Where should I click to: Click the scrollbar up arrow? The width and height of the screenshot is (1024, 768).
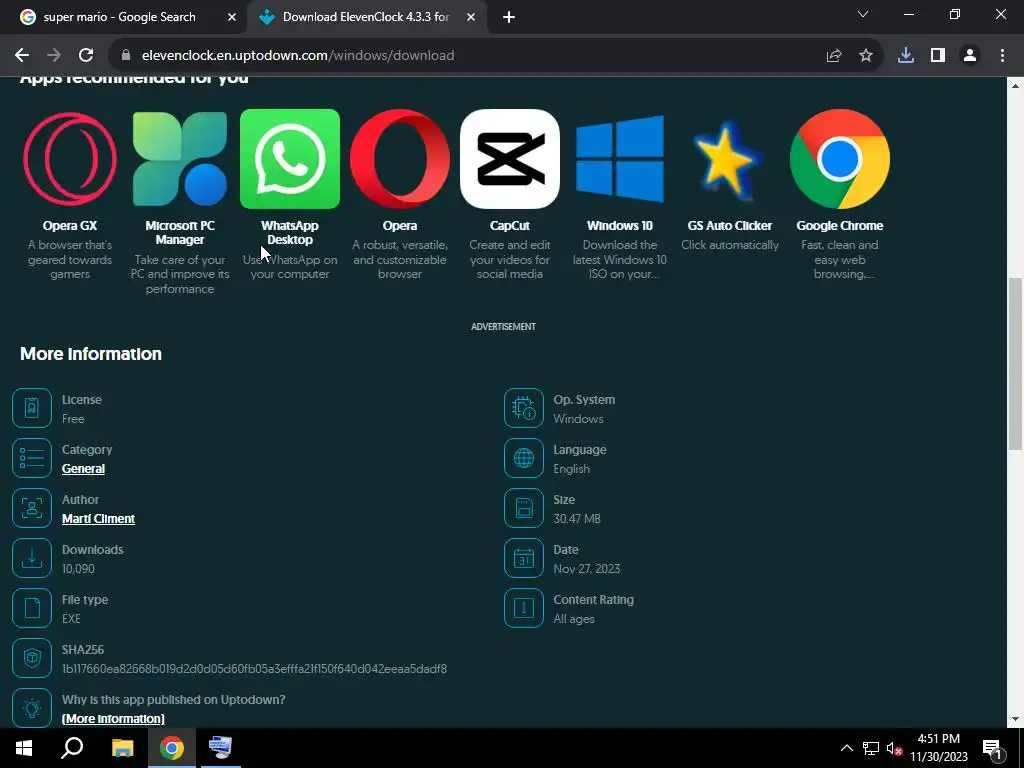(x=1015, y=86)
